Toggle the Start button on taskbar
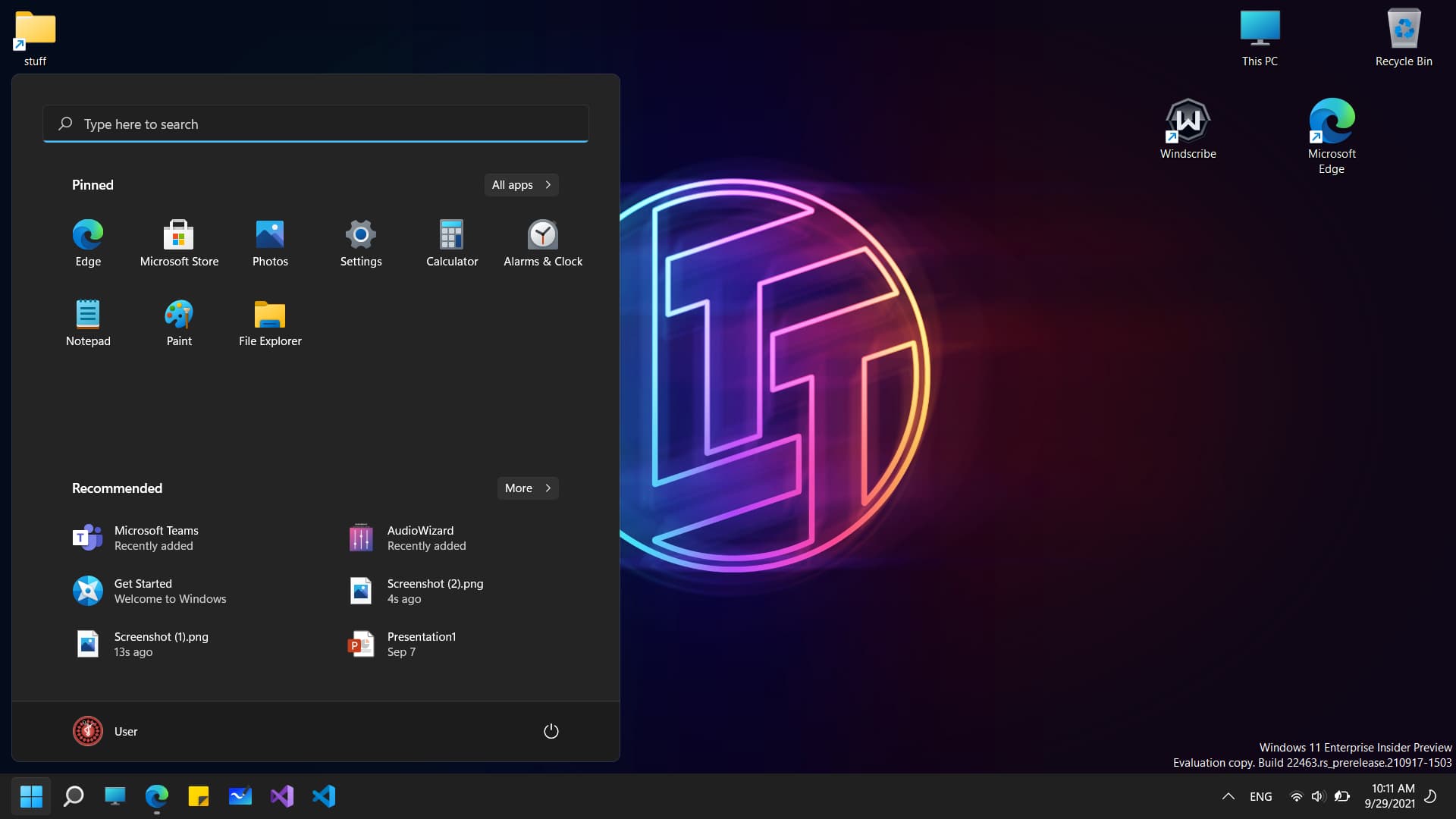 coord(31,796)
